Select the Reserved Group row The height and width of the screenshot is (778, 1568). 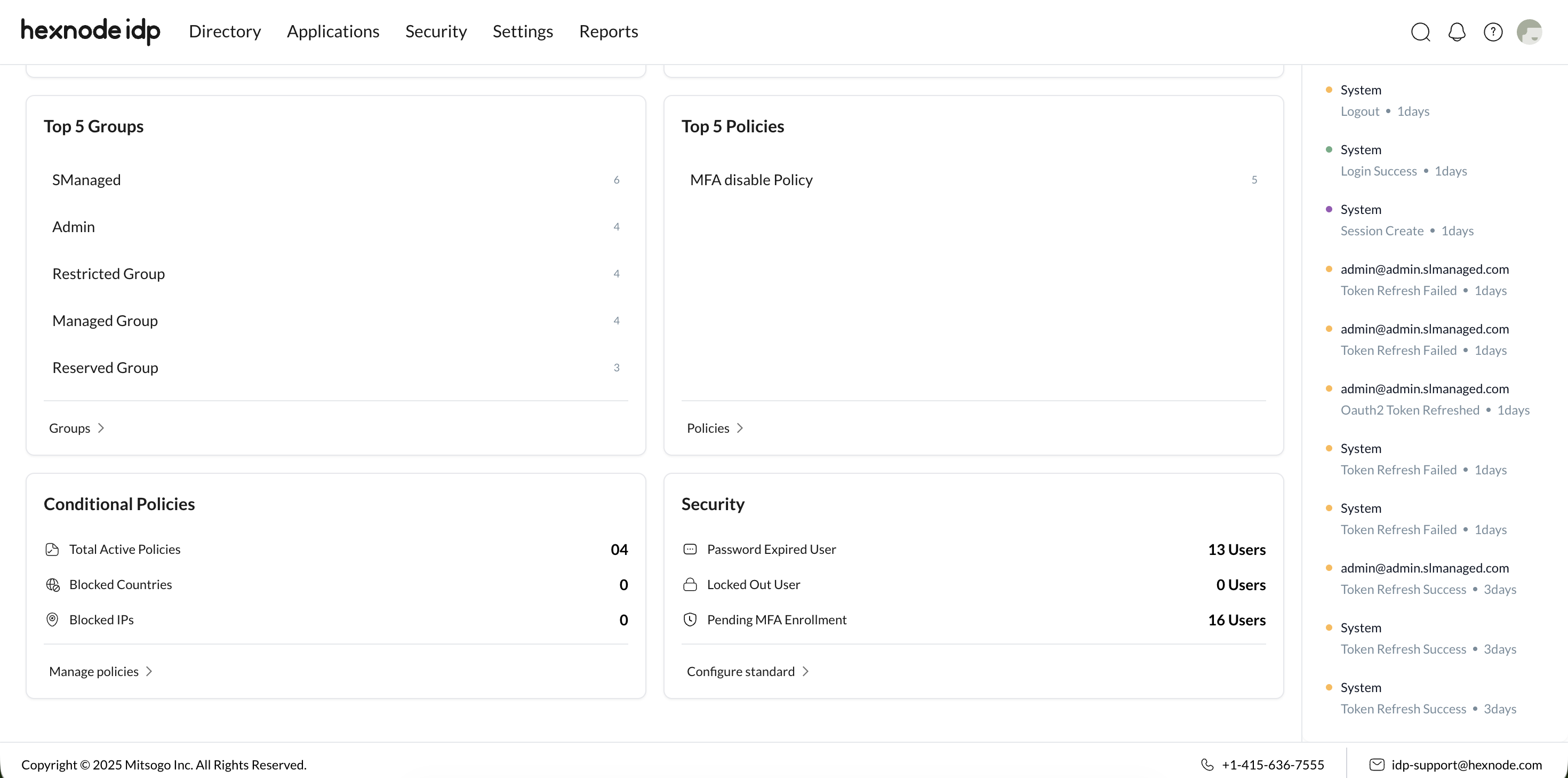point(335,367)
